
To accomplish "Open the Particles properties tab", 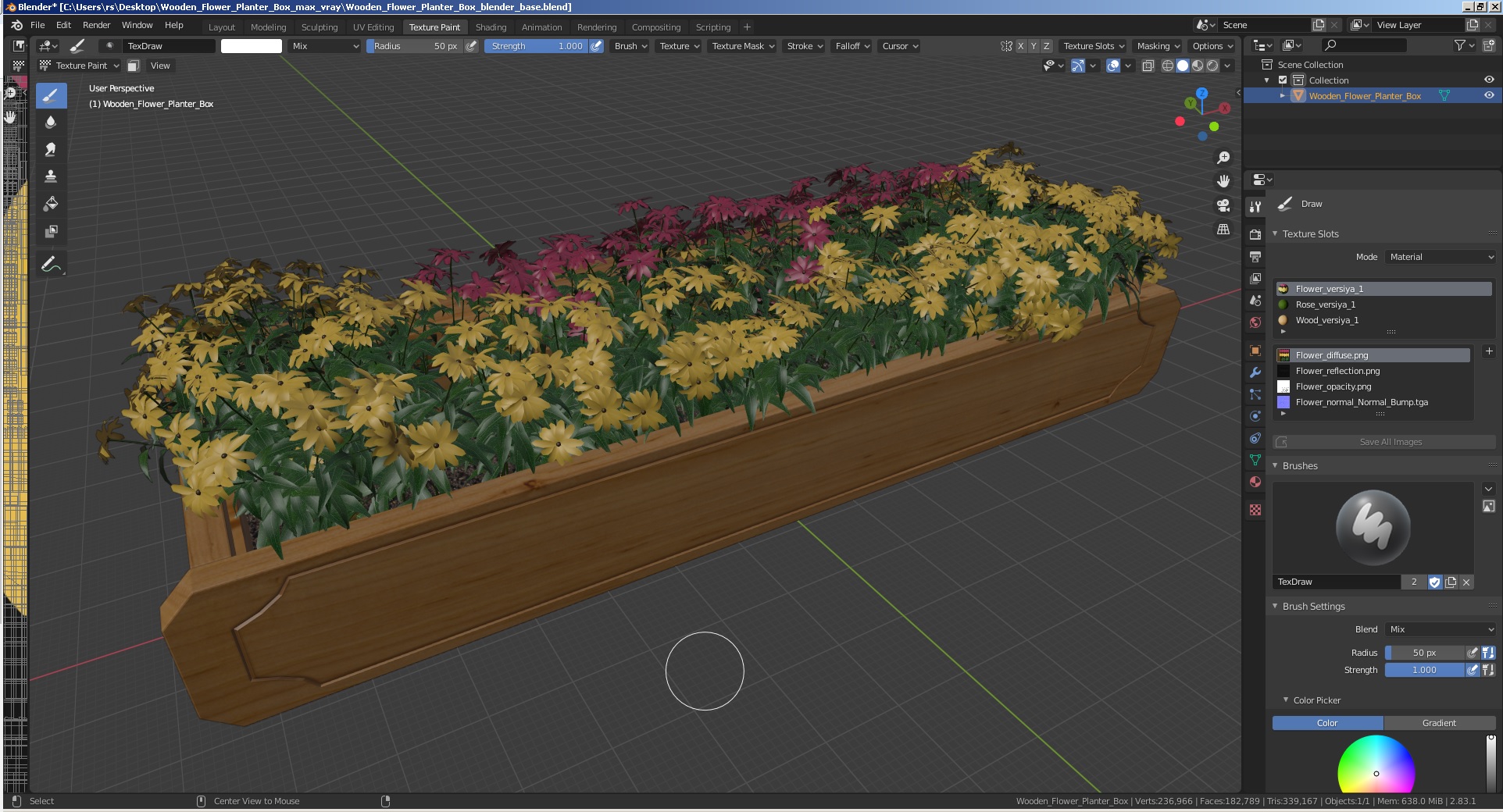I will (1255, 394).
